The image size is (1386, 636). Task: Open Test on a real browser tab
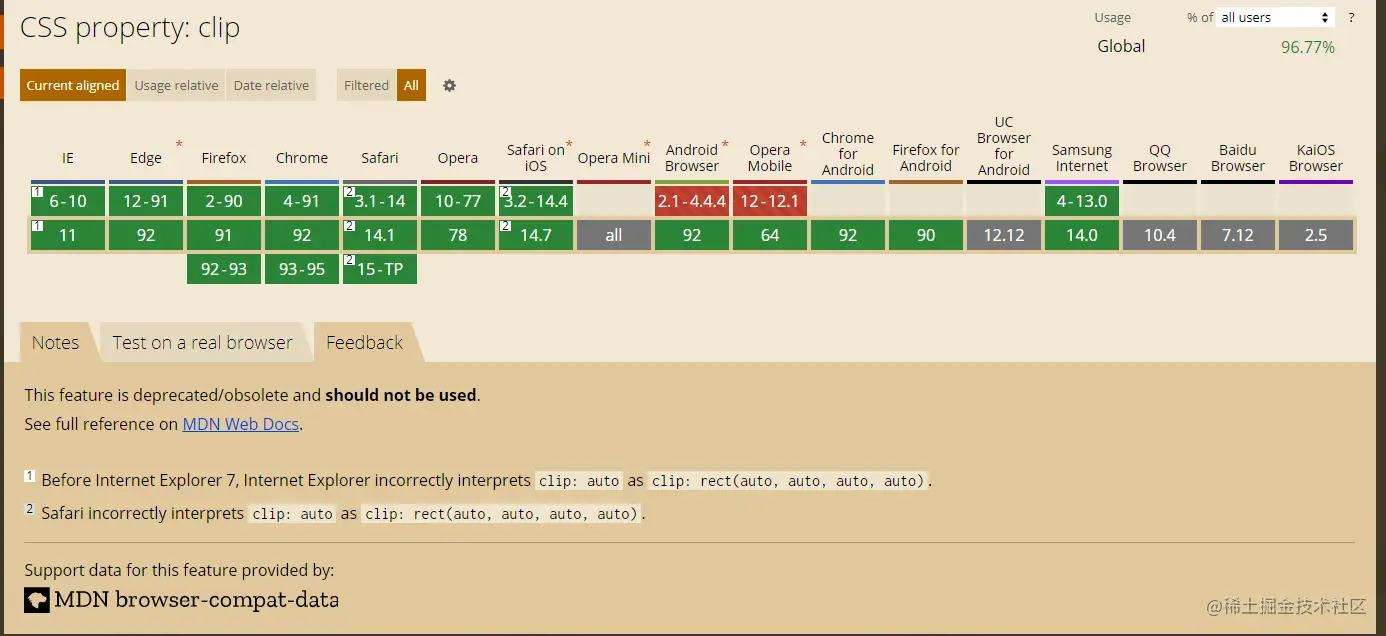pyautogui.click(x=202, y=342)
